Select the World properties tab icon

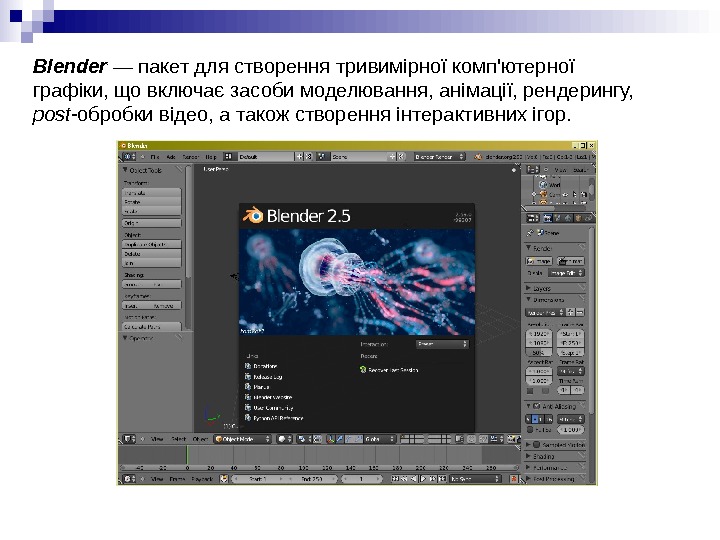click(x=568, y=218)
